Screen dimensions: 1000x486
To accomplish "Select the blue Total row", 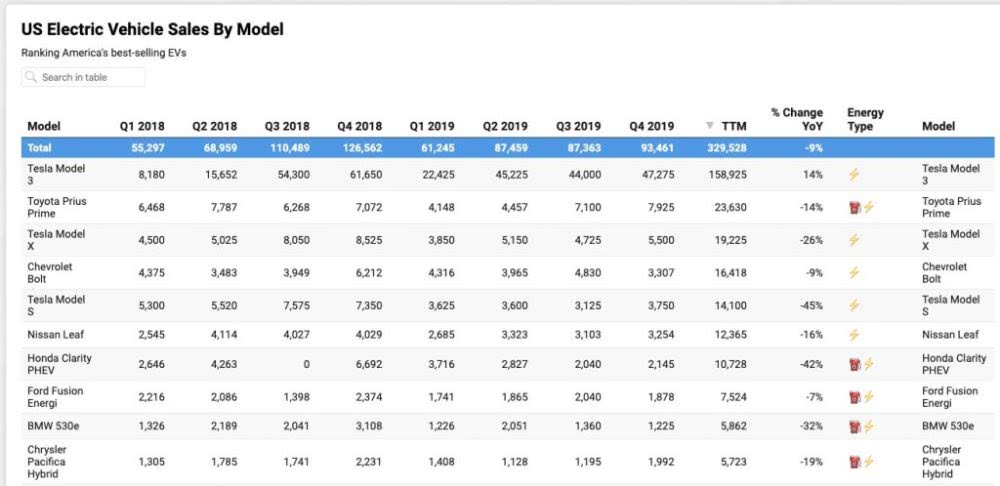I will (400, 148).
